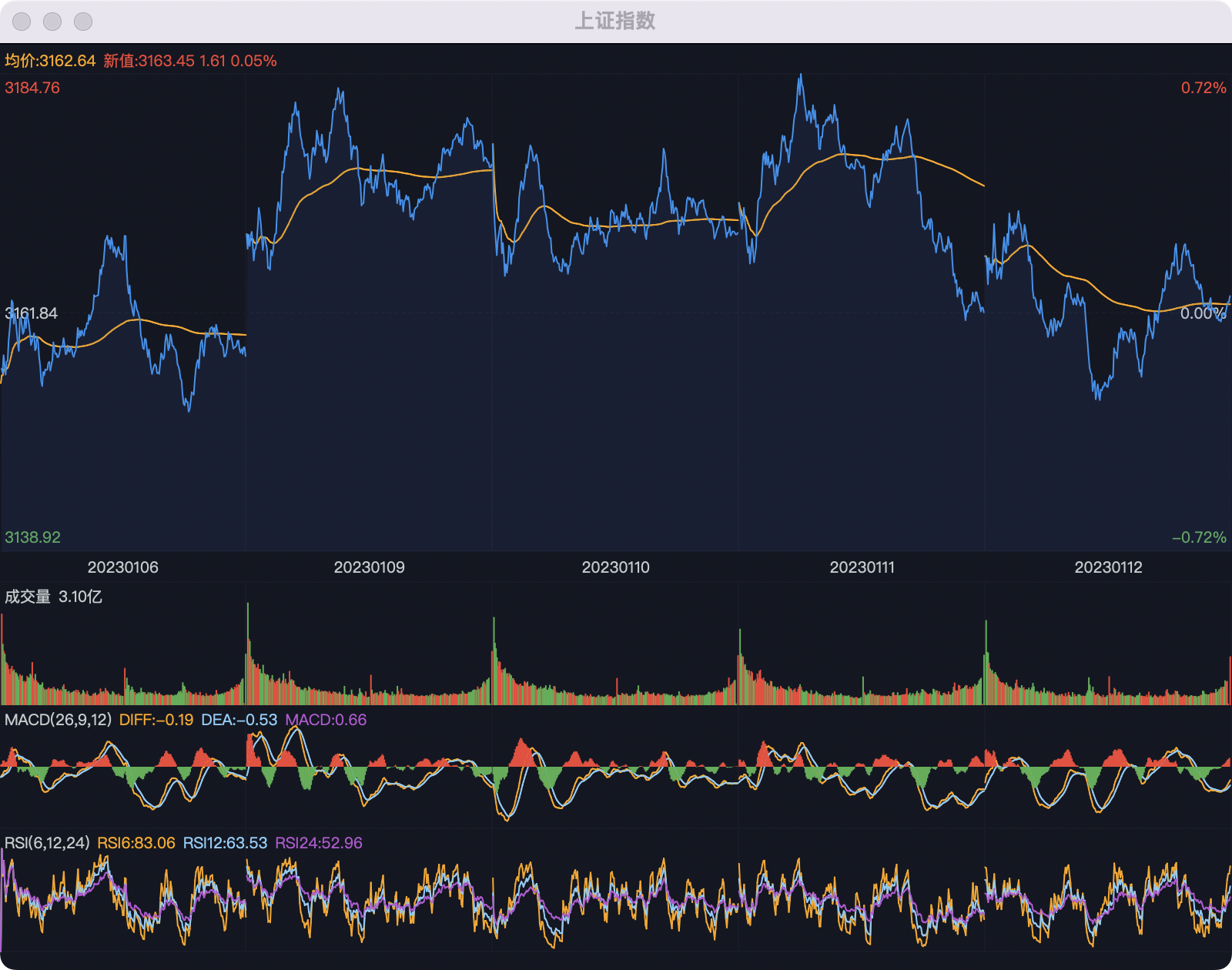Close the 上证指数 window
Screen dimensions: 1232x970
point(22,22)
